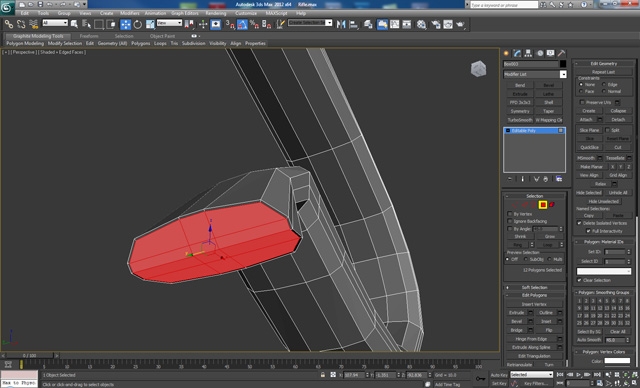
Task: Click the Render teapot icon
Action: [460, 24]
